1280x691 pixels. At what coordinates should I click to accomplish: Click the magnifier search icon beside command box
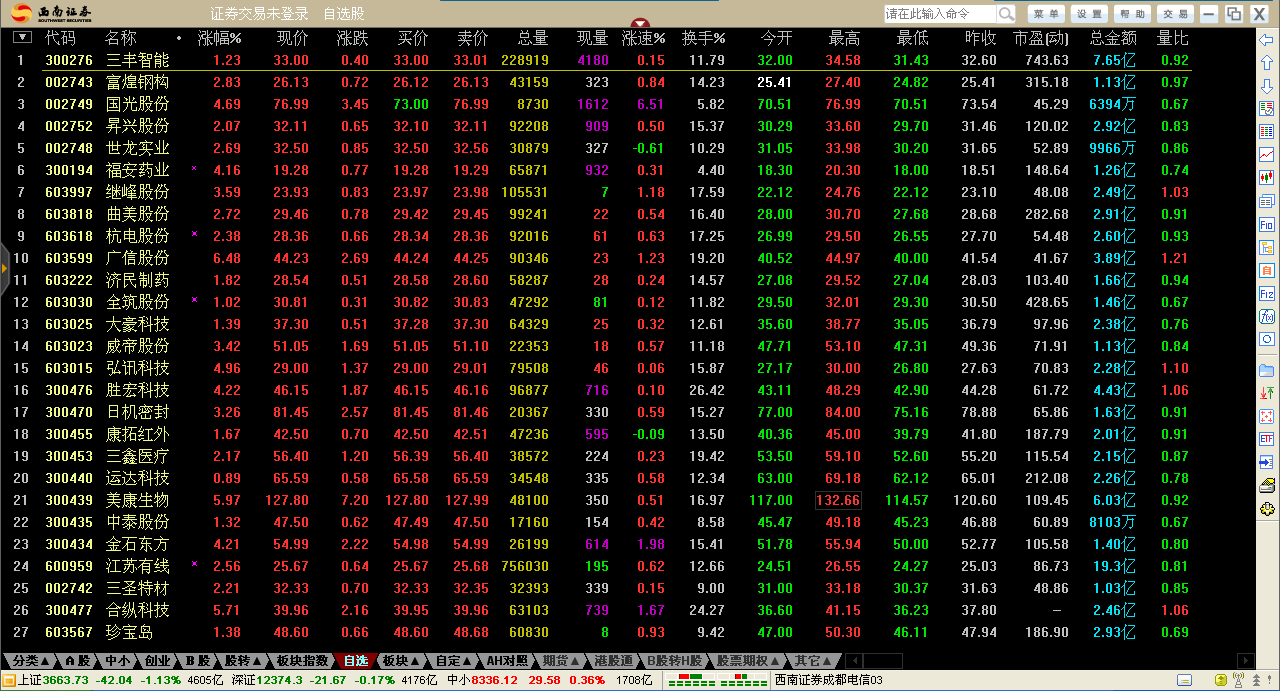coord(1006,14)
